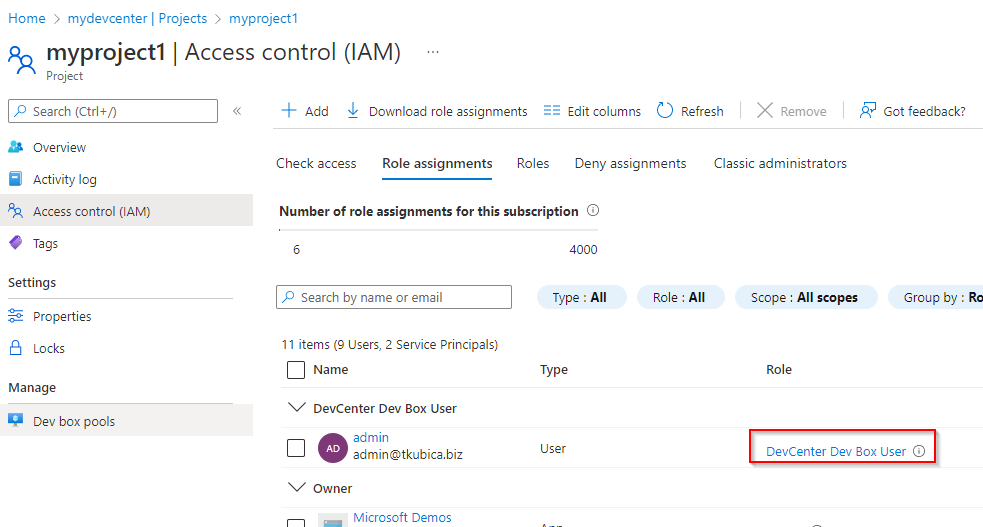Go to Home breadcrumb link
Viewport: 983px width, 527px height.
pos(26,18)
